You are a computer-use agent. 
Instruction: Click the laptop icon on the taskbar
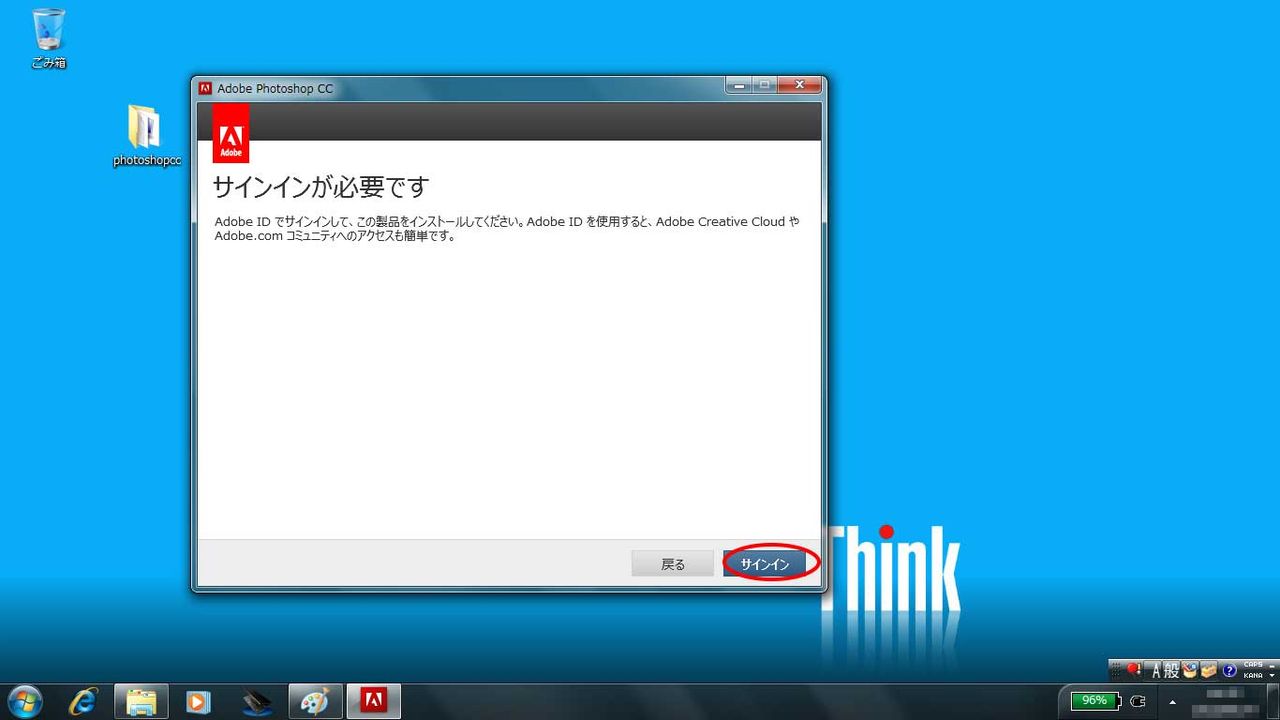[257, 701]
